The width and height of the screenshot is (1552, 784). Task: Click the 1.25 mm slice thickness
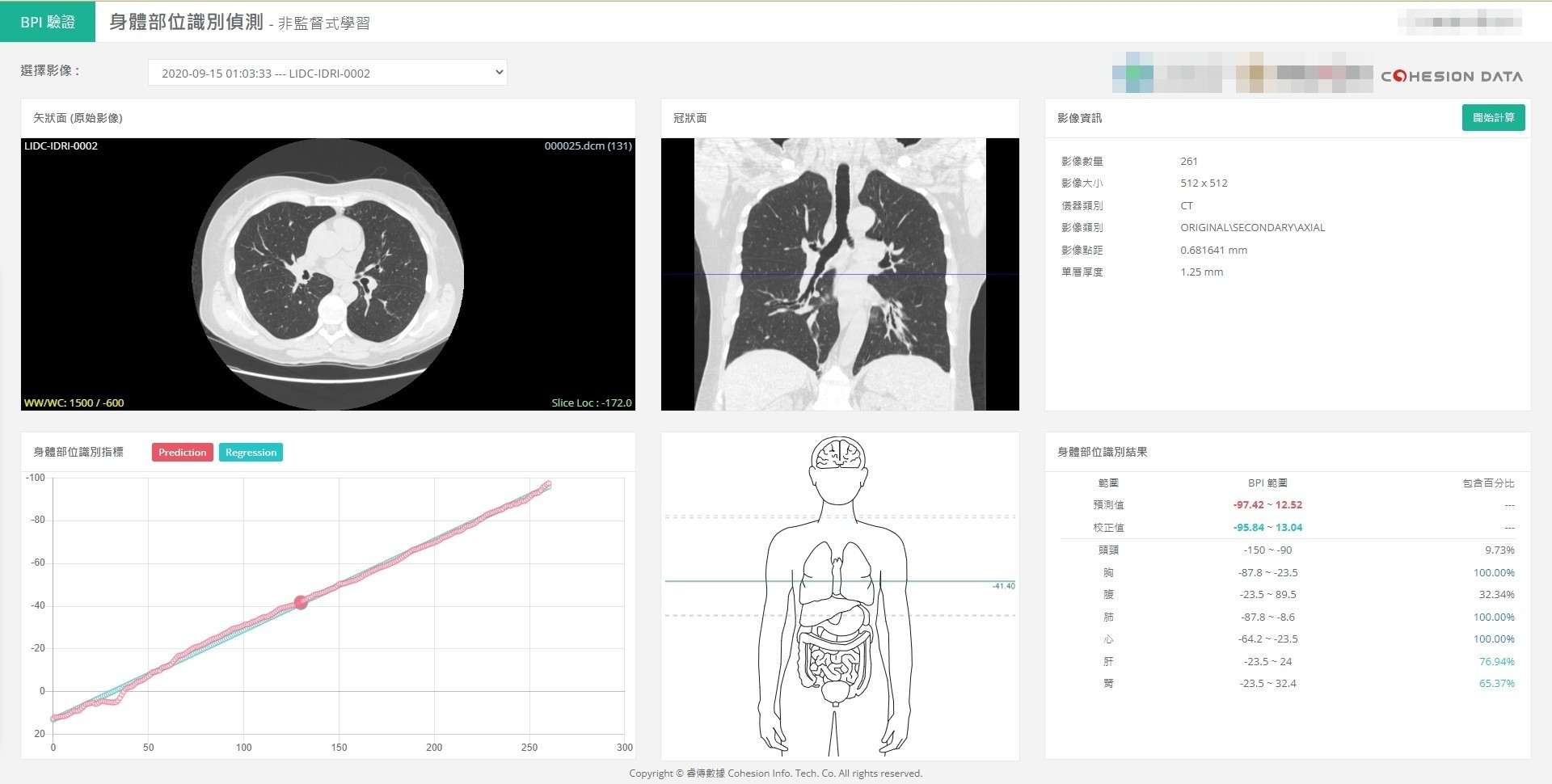(x=1201, y=272)
